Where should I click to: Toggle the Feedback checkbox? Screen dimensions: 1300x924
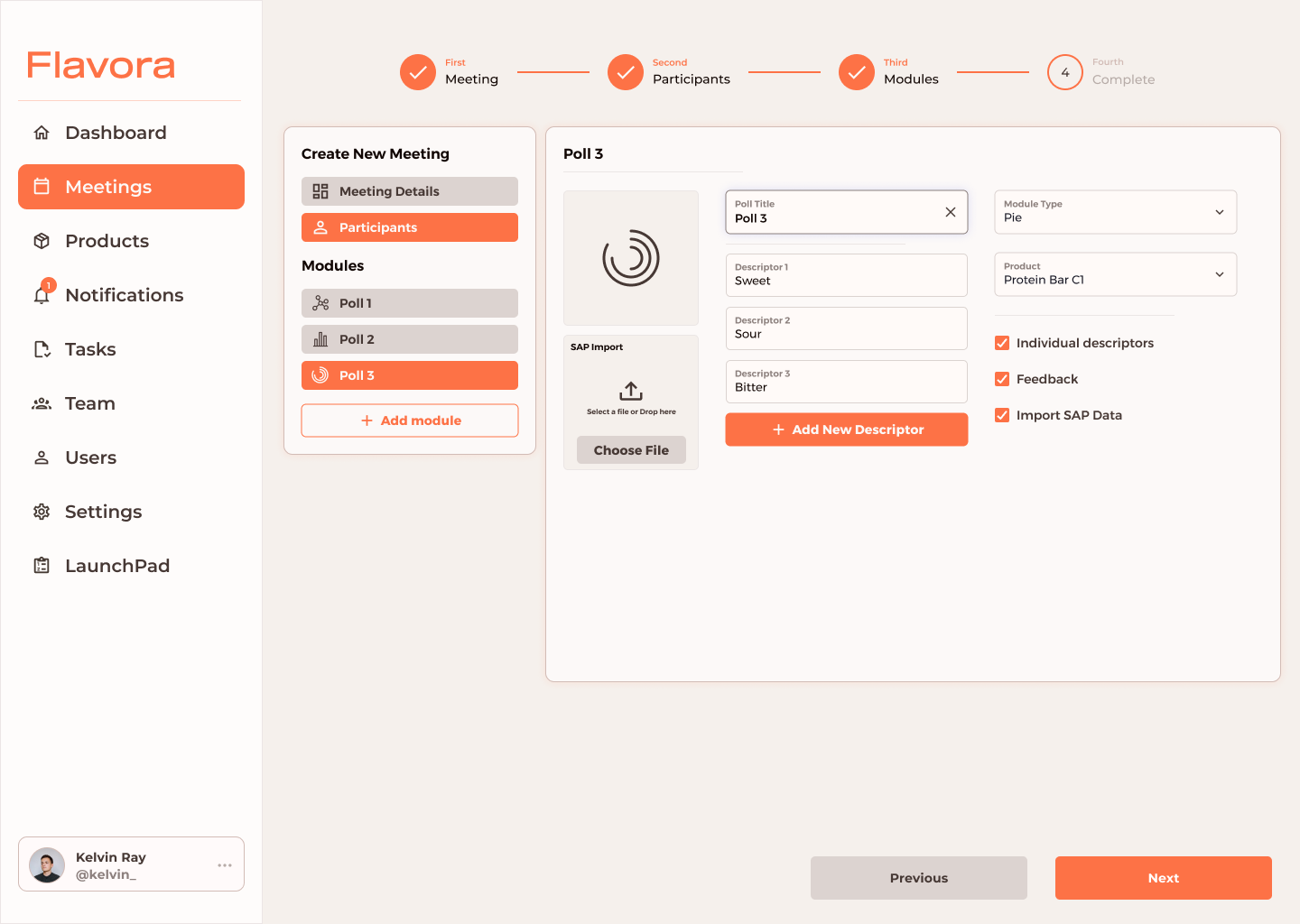1002,379
